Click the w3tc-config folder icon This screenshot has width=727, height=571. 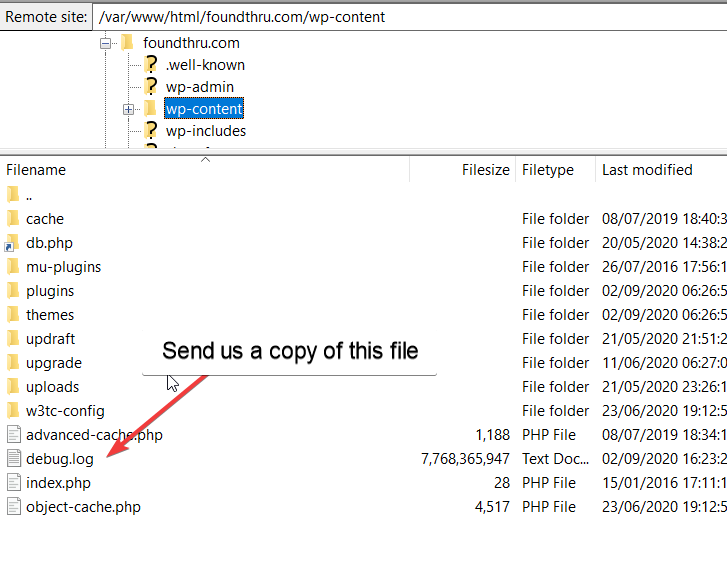[13, 411]
